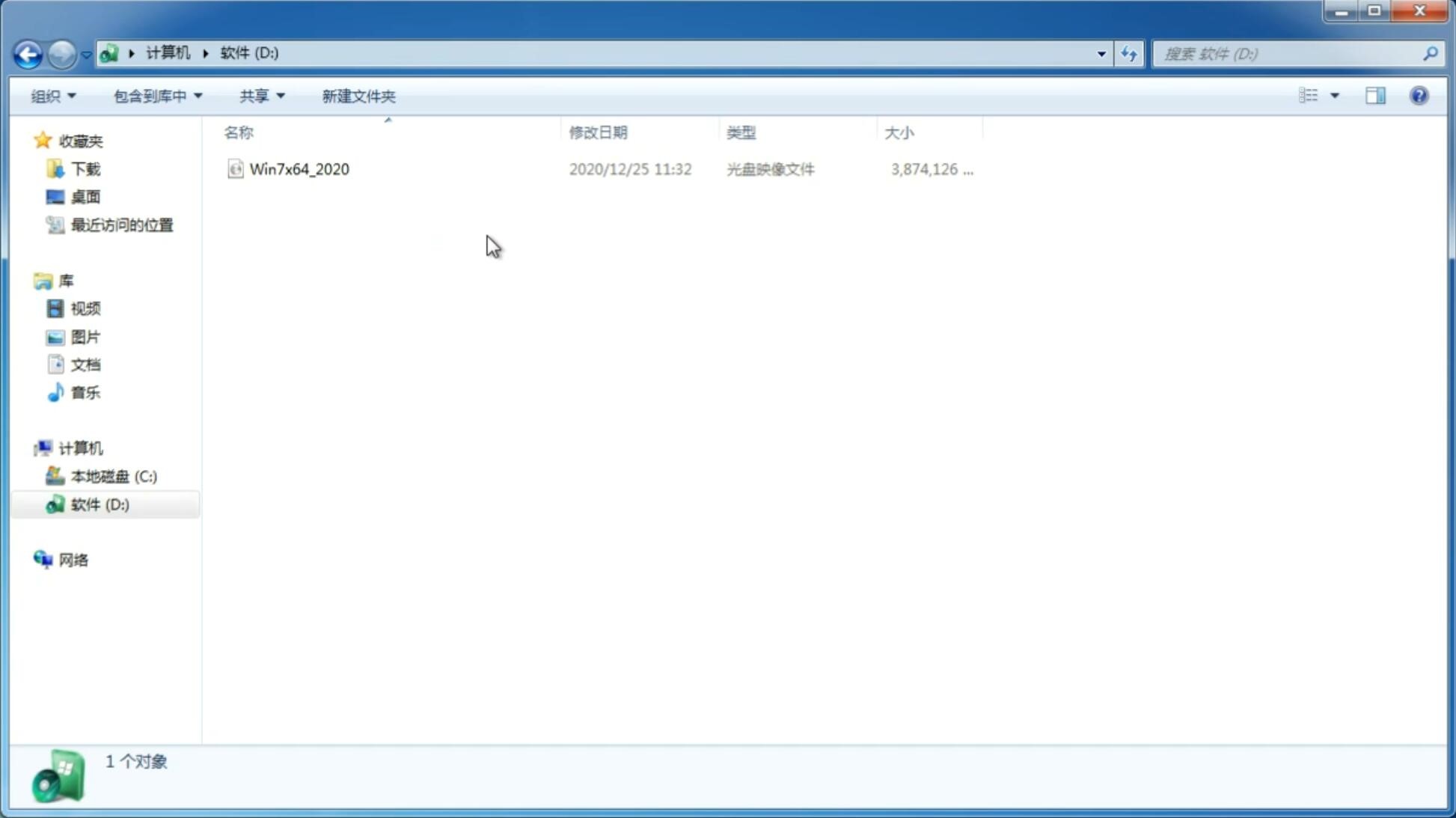Navigate to 本地磁盘 (C:) drive
1456x818 pixels.
113,476
